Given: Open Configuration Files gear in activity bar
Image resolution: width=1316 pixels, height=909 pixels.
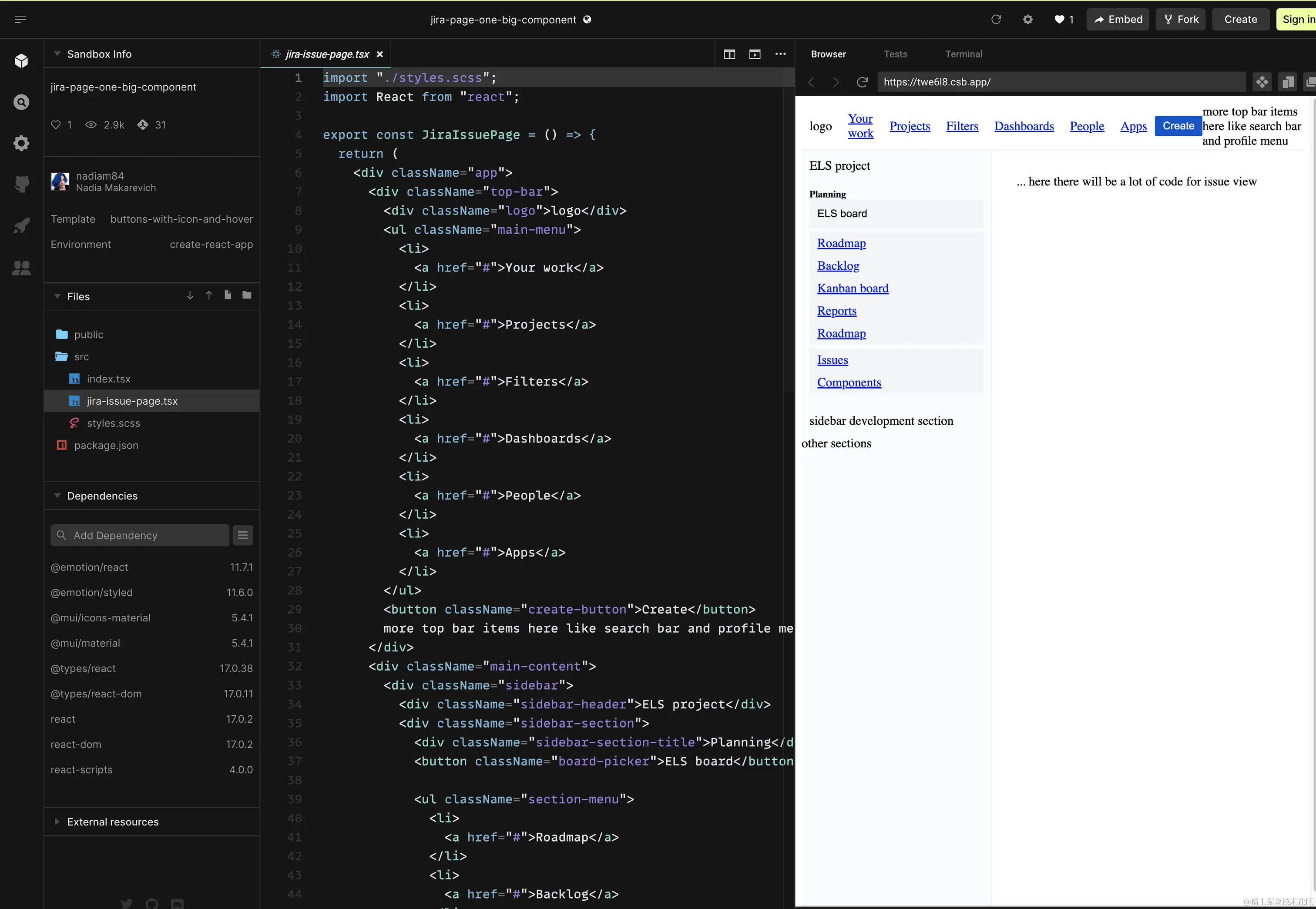Looking at the screenshot, I should [21, 143].
